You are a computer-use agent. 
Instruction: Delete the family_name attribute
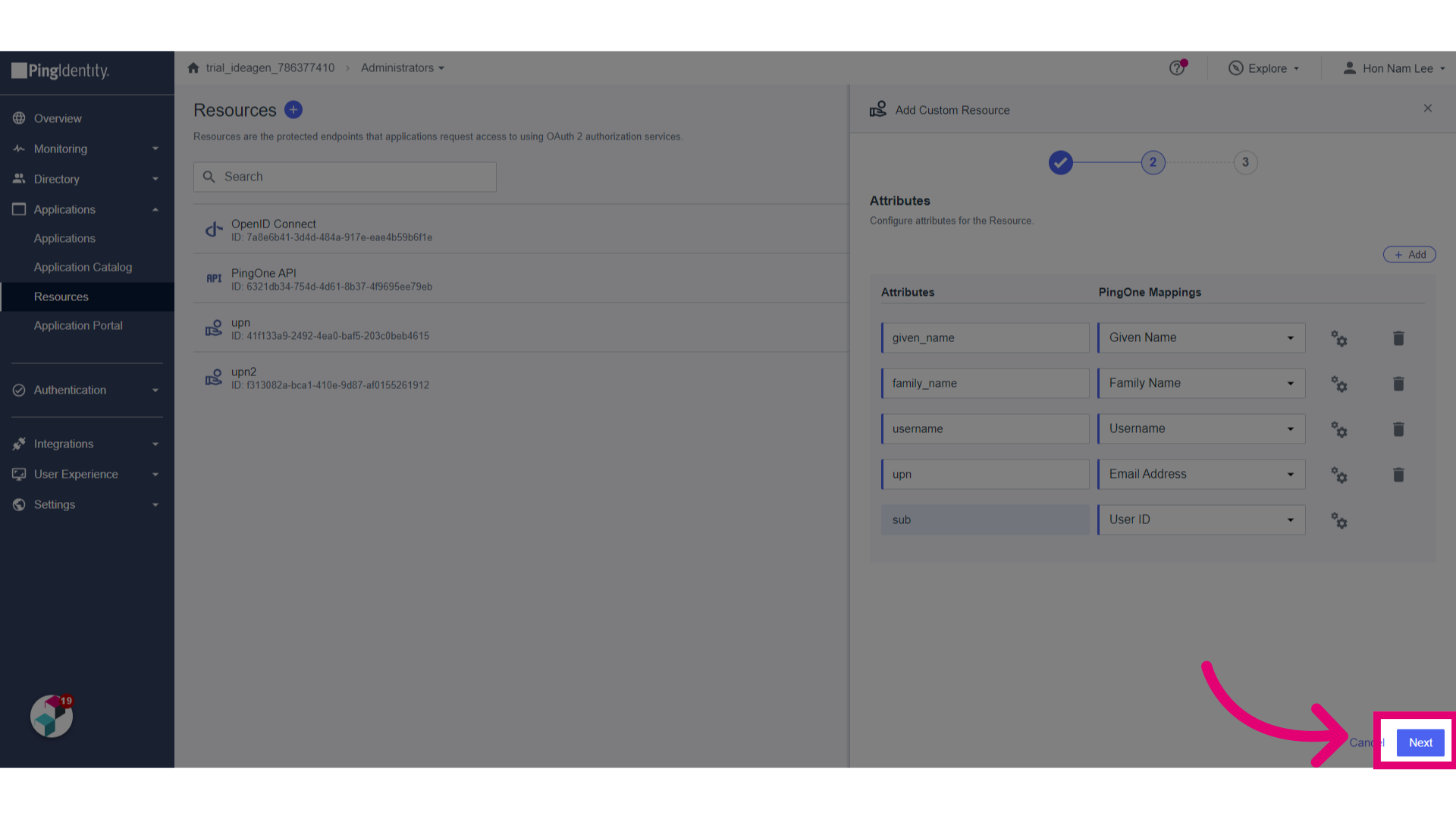tap(1398, 384)
